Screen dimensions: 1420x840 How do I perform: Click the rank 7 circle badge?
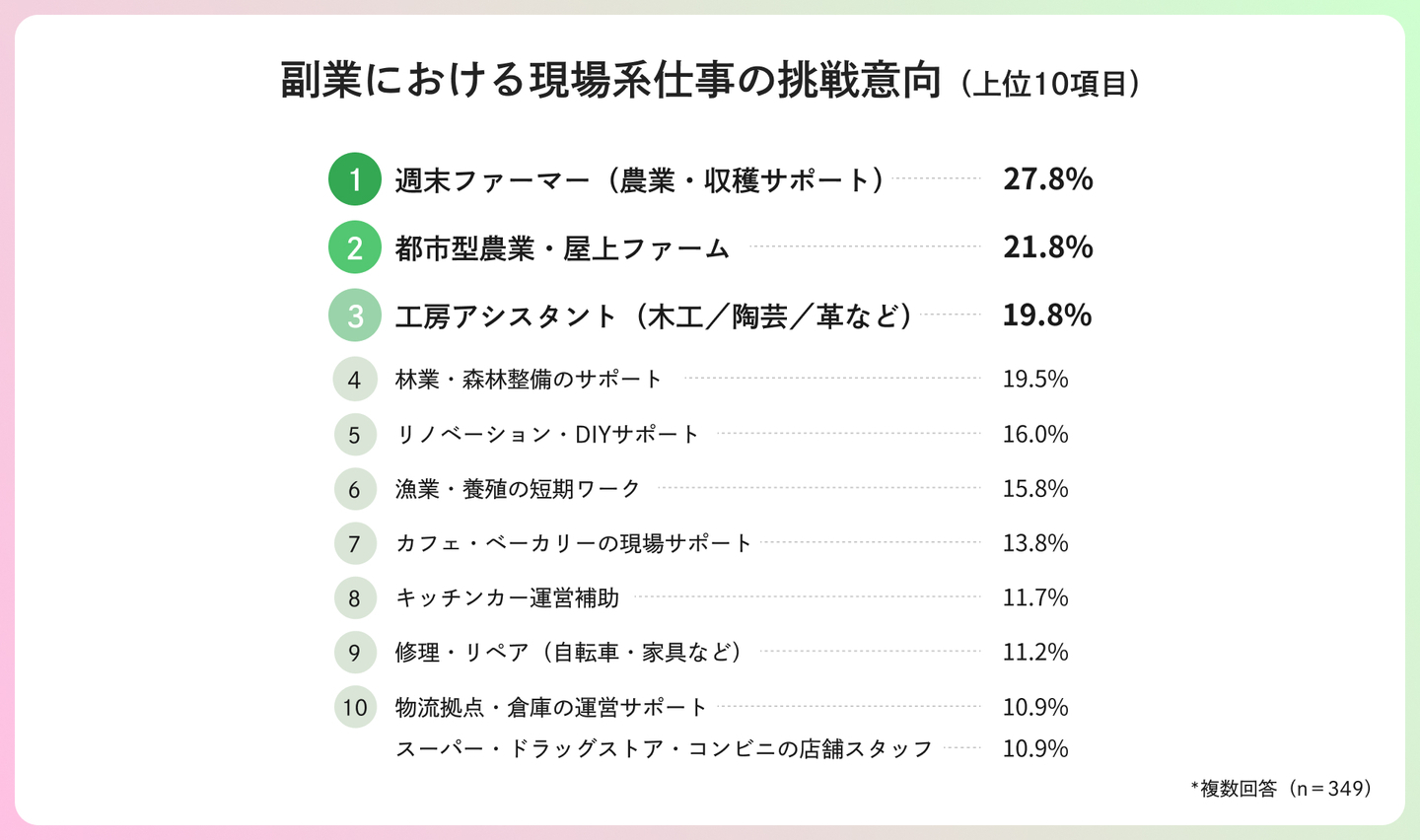[x=355, y=543]
